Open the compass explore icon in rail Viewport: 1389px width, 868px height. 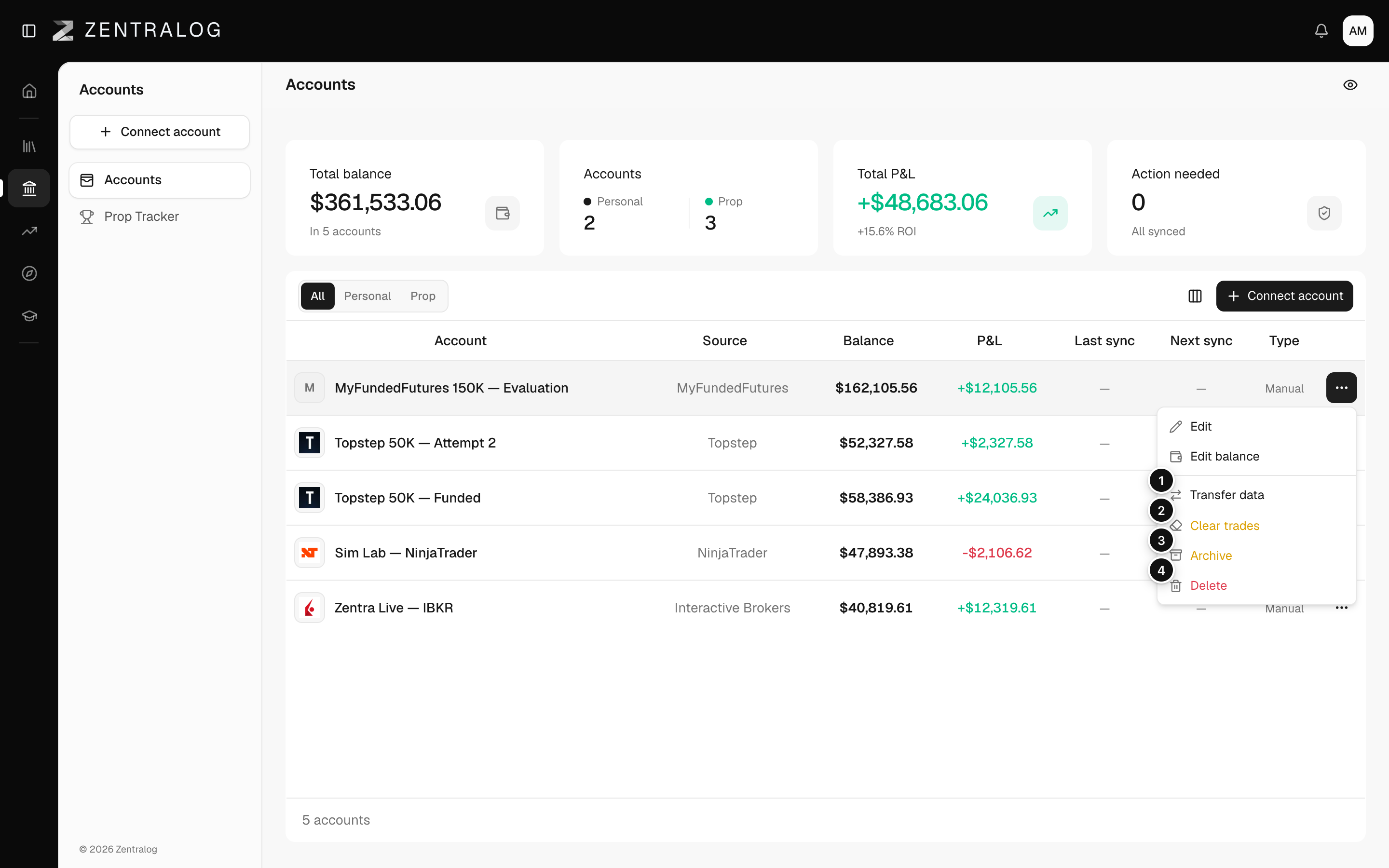point(29,273)
